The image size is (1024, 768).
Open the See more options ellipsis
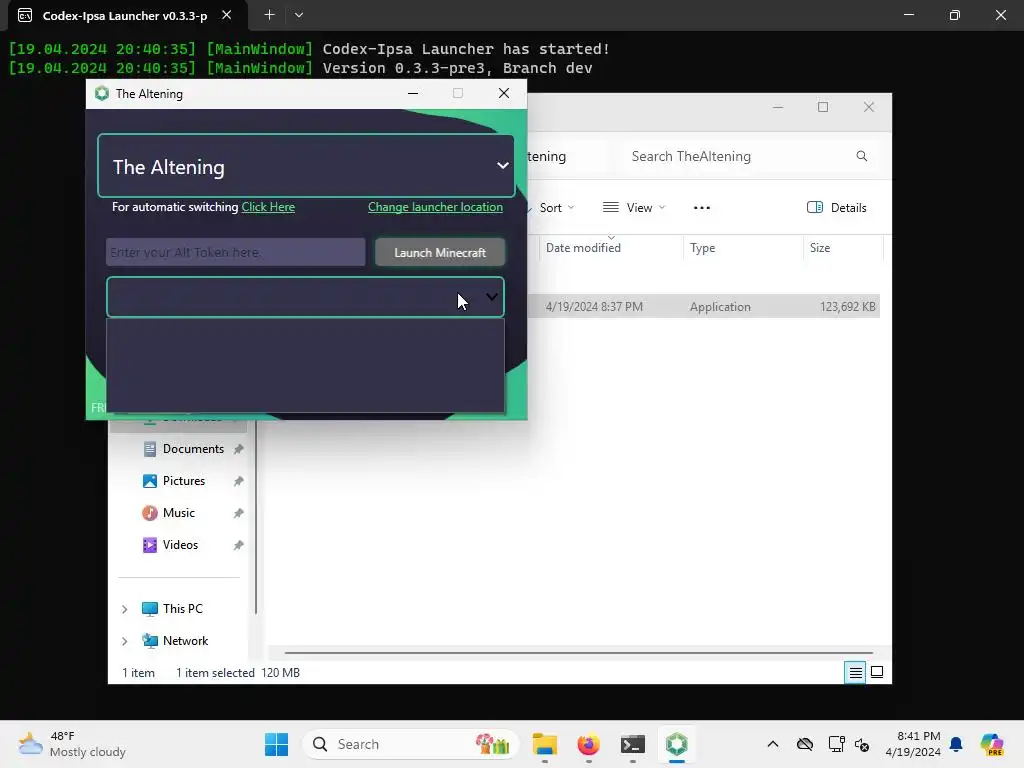point(701,208)
